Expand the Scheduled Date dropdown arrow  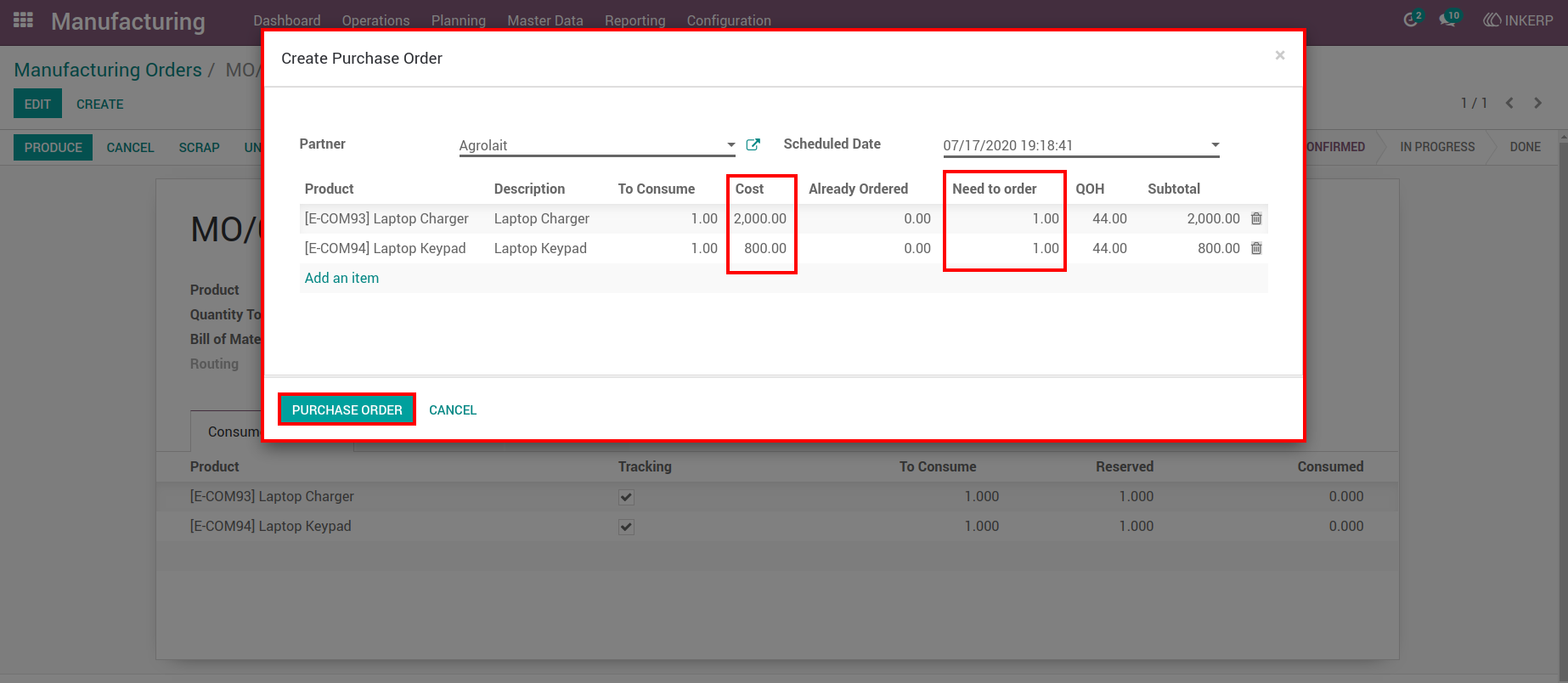1215,145
